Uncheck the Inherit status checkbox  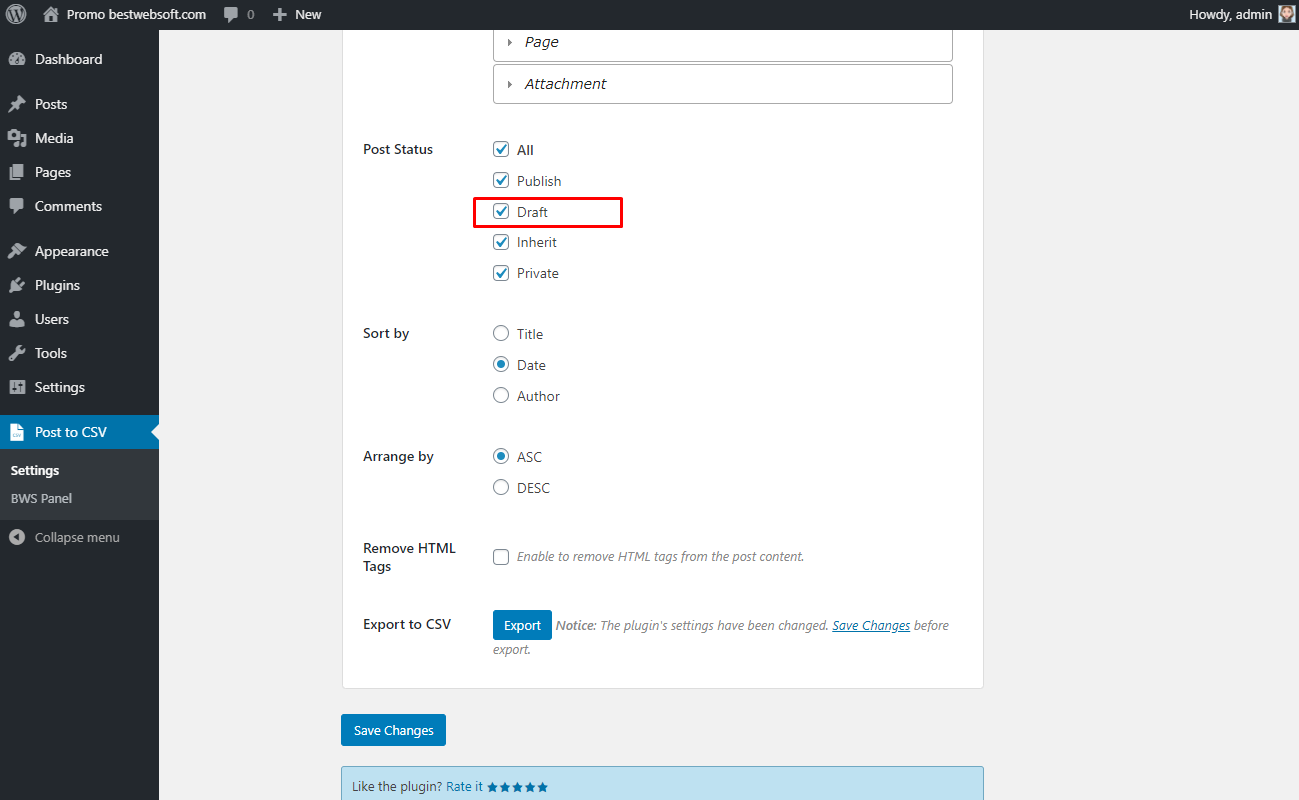pyautogui.click(x=501, y=242)
